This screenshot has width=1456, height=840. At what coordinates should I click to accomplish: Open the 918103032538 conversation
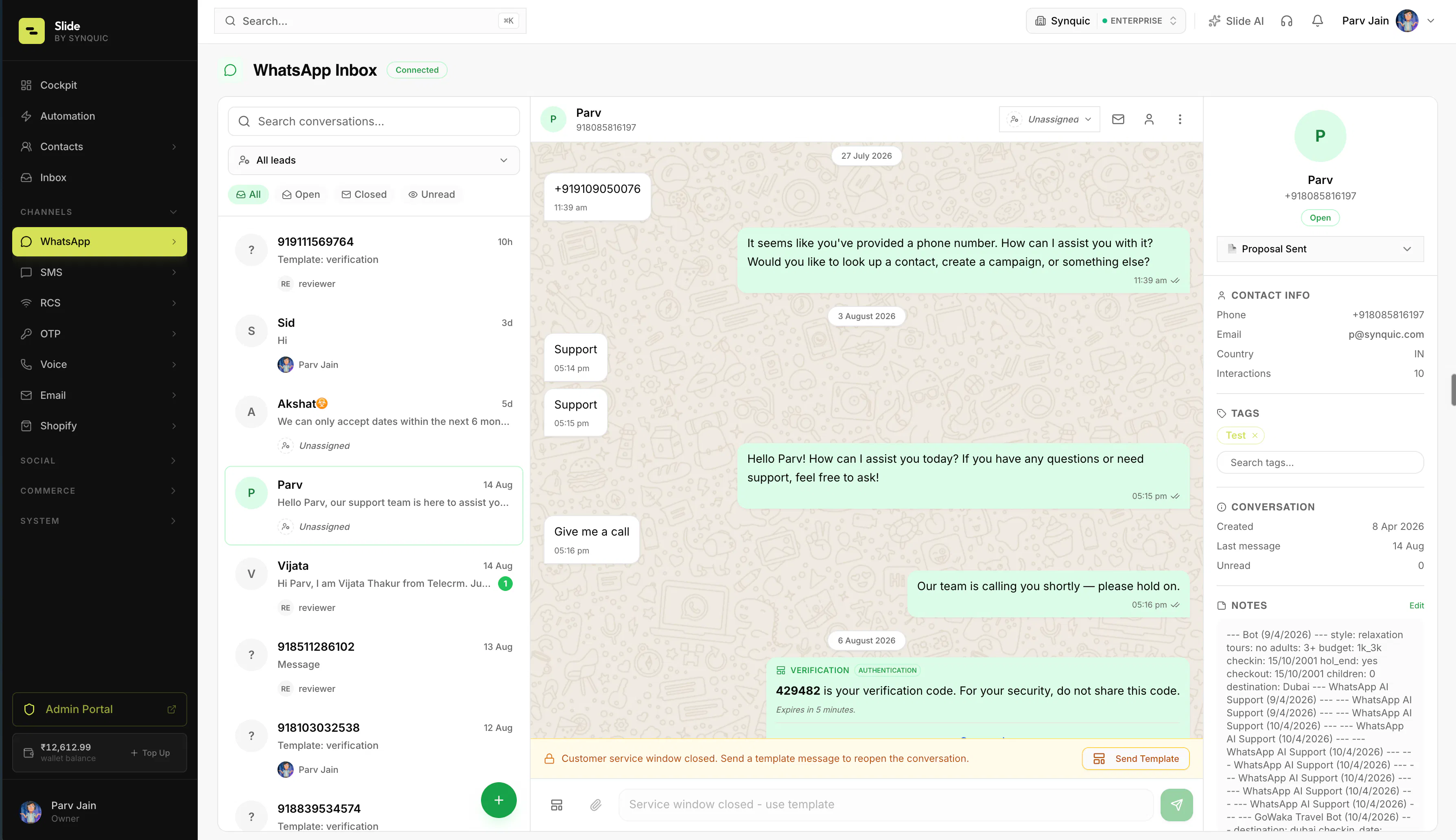coord(373,748)
